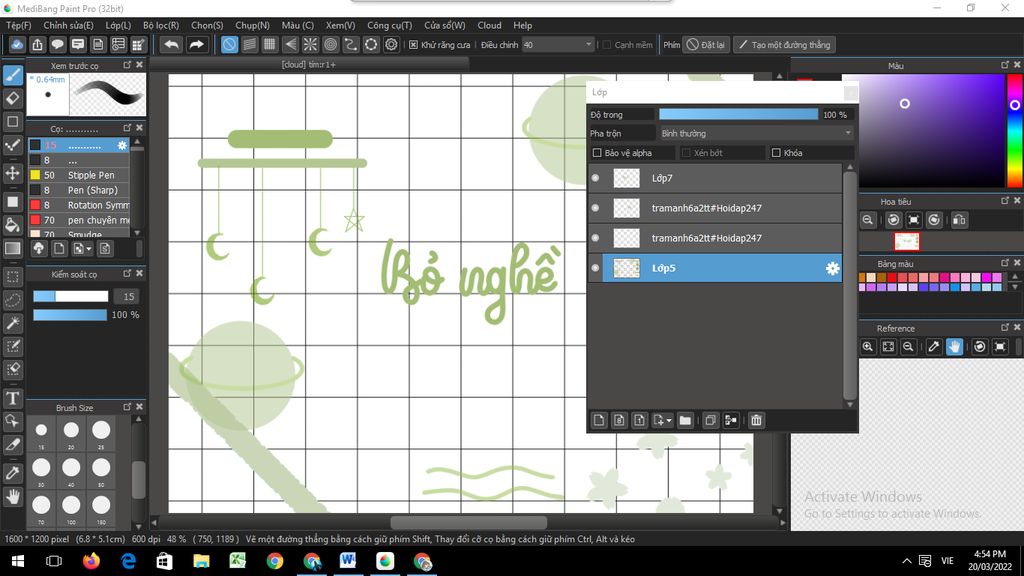Viewport: 1024px width, 576px height.
Task: Zoom out in the Hoa tiêu navigator
Action: tap(867, 220)
